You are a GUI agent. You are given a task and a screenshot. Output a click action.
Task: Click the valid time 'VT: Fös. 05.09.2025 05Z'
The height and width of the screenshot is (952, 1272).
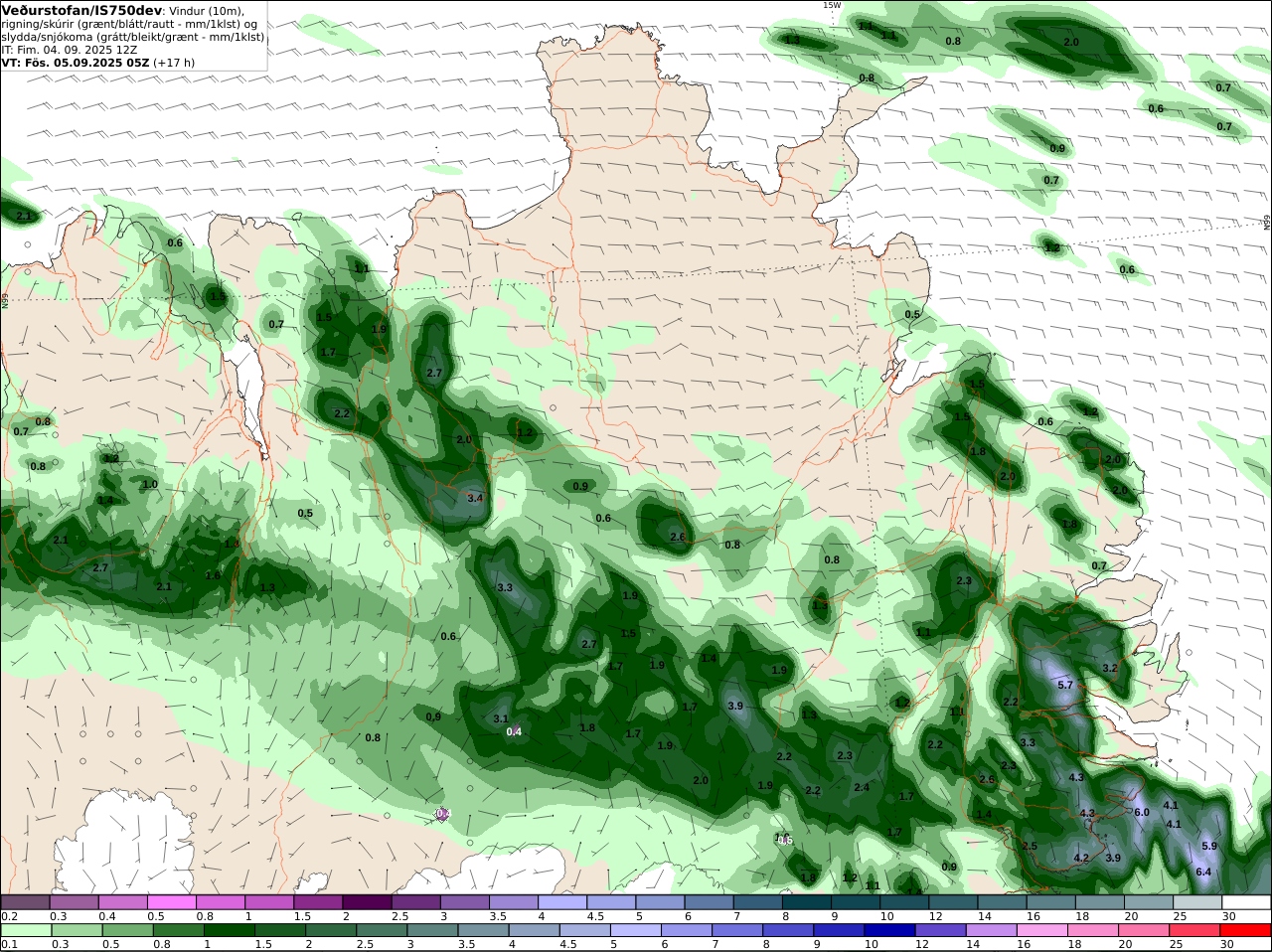[75, 62]
